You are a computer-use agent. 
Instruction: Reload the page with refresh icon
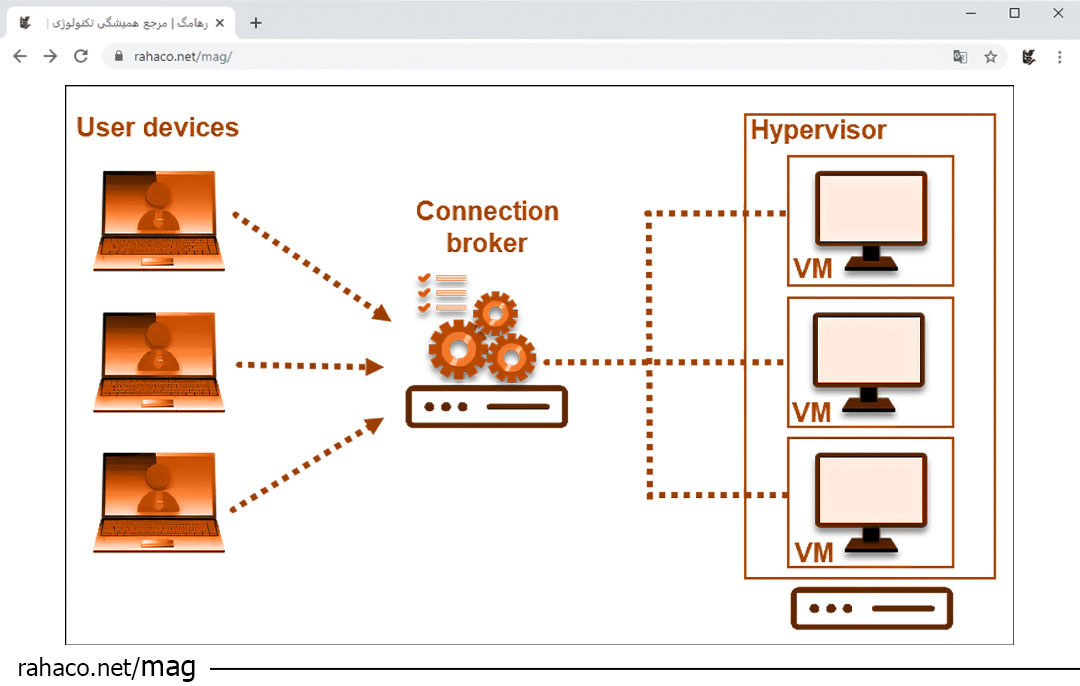click(x=81, y=57)
